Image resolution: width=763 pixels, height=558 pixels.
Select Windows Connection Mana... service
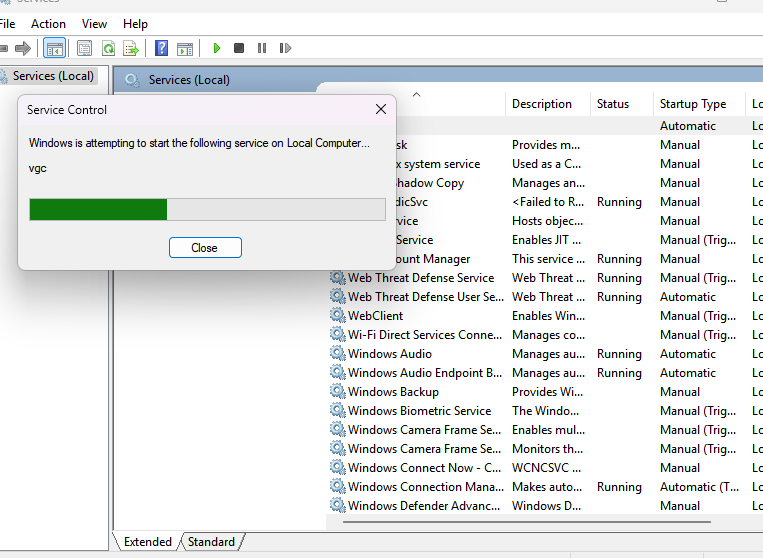[x=426, y=486]
